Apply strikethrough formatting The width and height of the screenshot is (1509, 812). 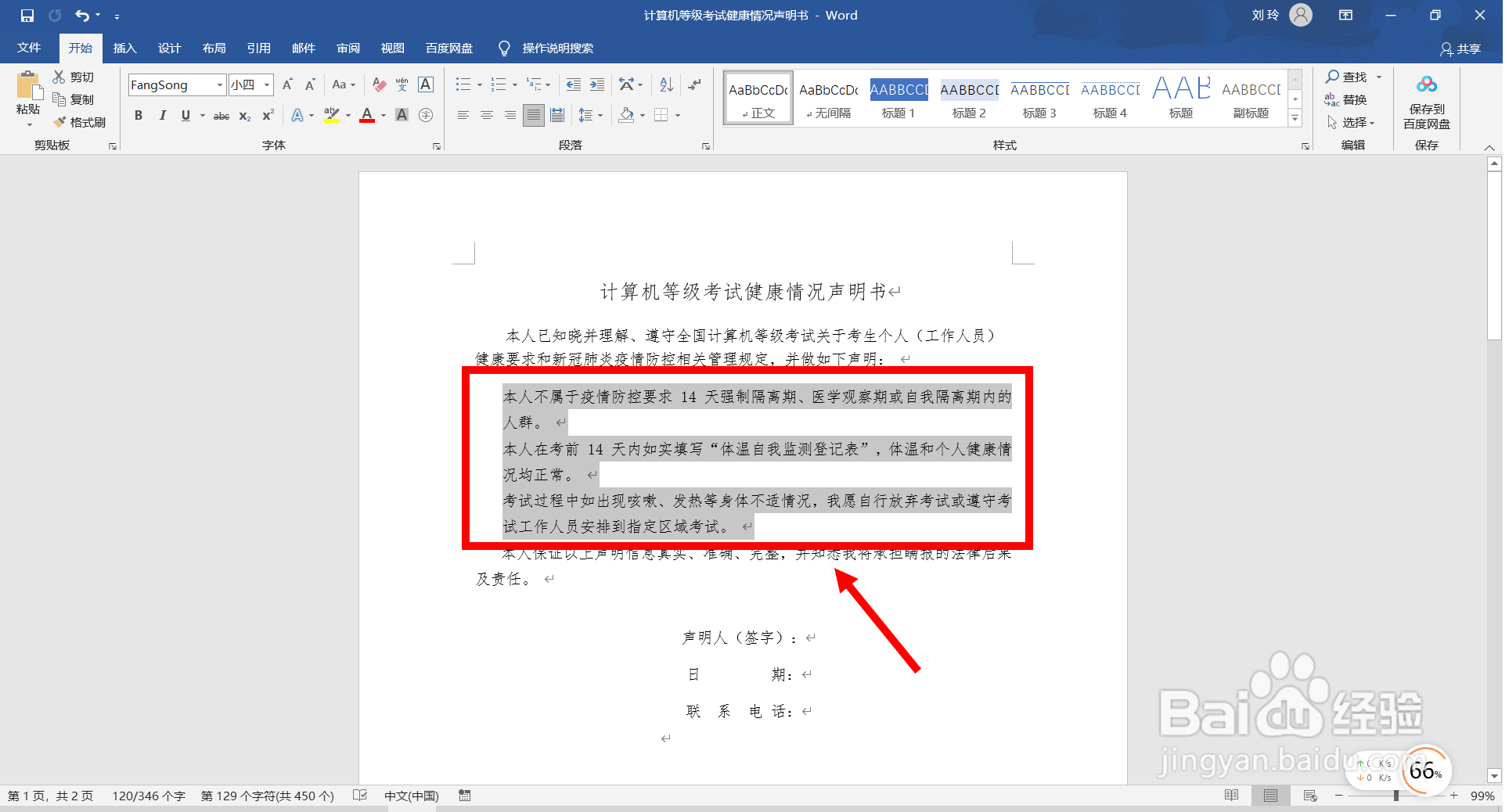(x=221, y=116)
